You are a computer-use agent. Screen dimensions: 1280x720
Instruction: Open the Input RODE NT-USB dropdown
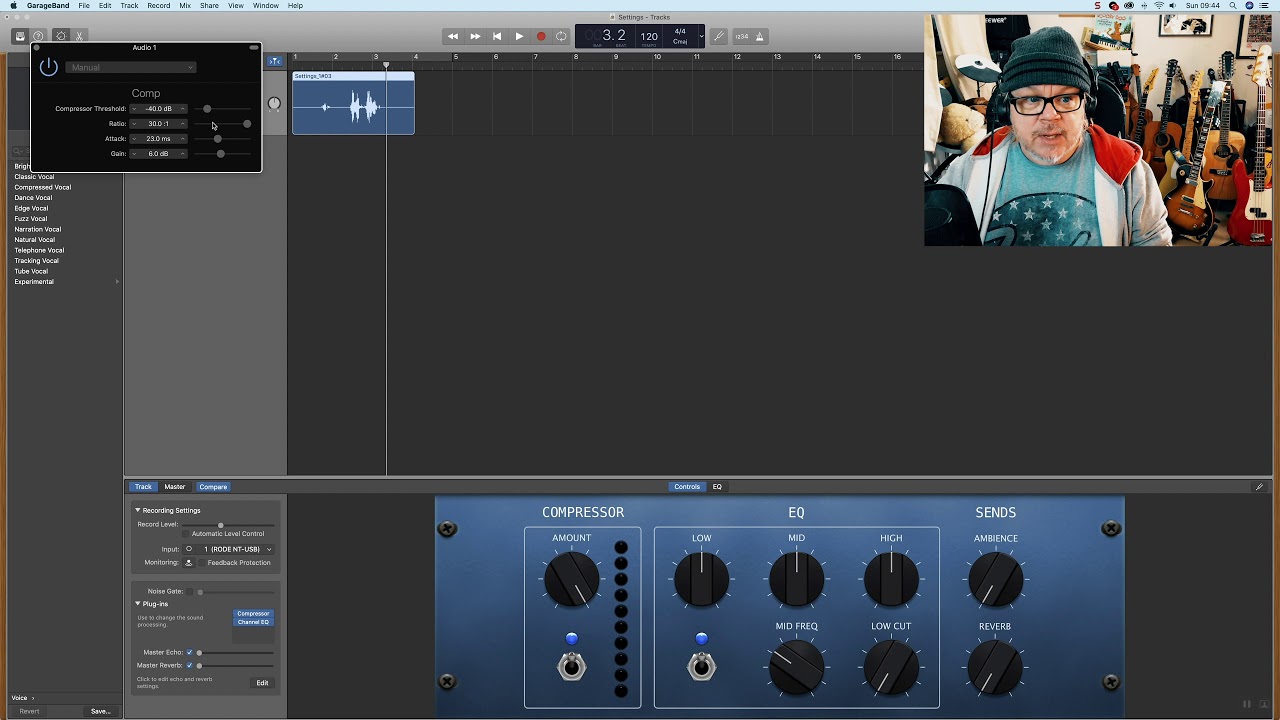pos(237,549)
